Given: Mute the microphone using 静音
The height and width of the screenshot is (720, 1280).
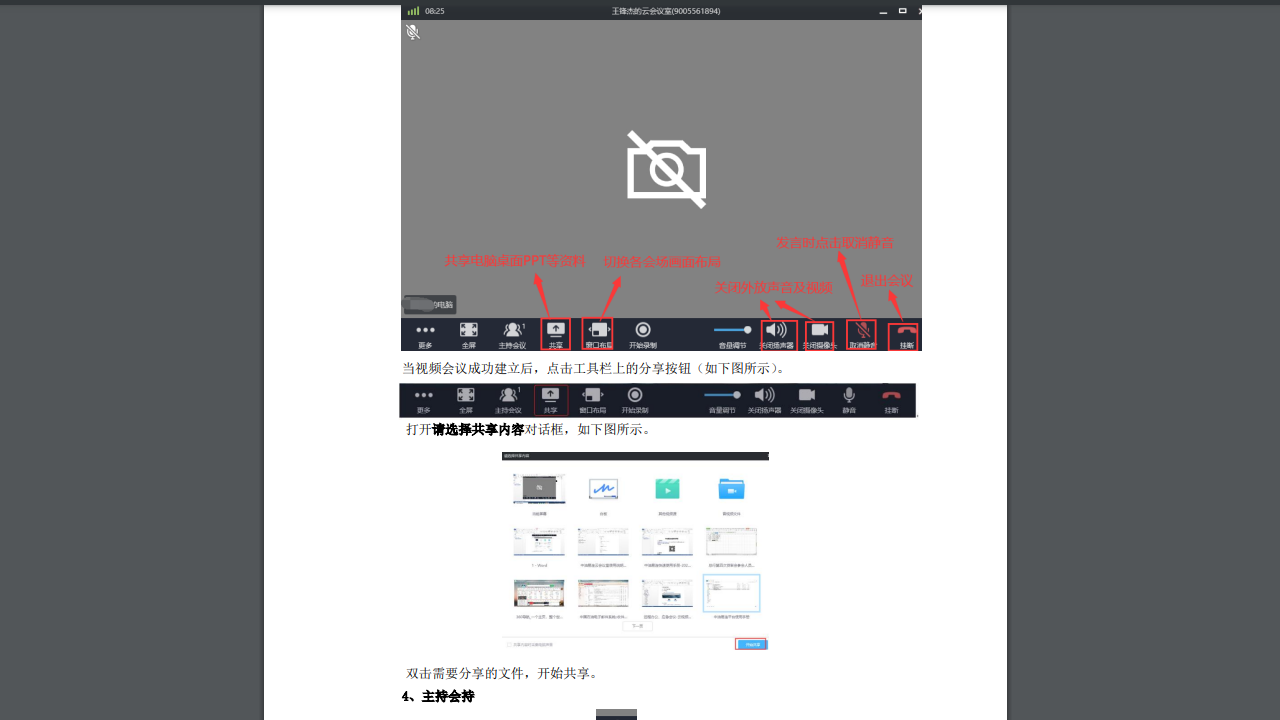Looking at the screenshot, I should [849, 396].
